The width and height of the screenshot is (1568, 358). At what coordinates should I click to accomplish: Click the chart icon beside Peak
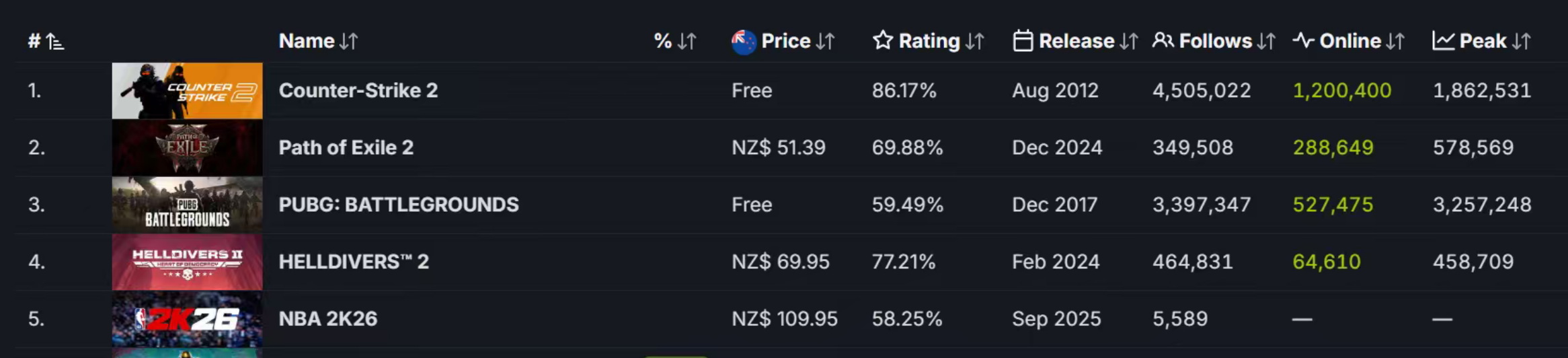point(1443,41)
